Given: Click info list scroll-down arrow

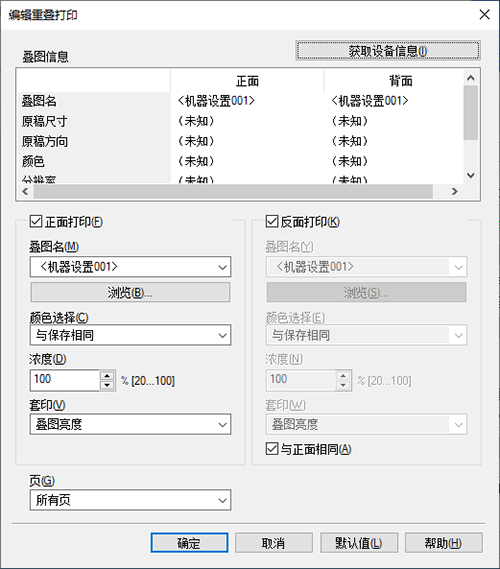Looking at the screenshot, I should click(x=471, y=176).
